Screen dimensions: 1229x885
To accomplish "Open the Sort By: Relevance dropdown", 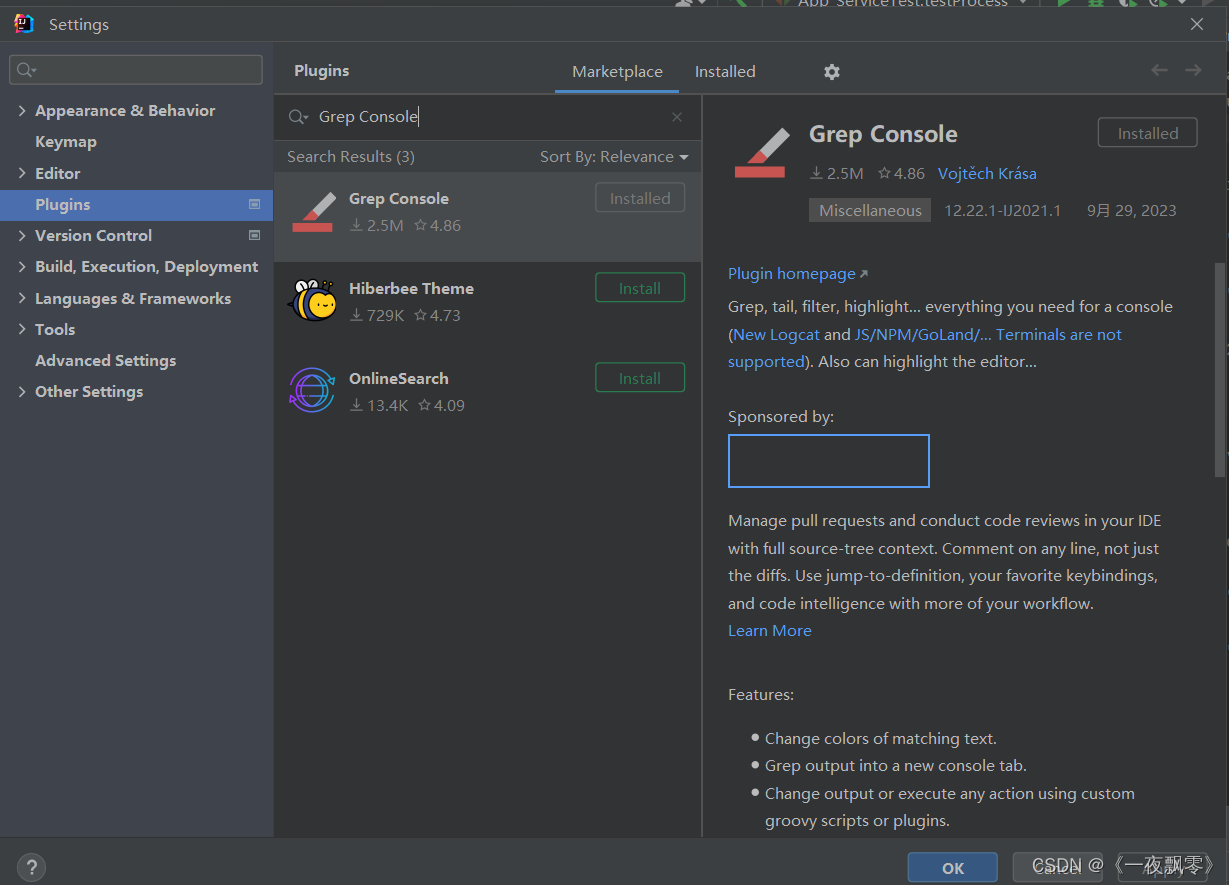I will (614, 157).
